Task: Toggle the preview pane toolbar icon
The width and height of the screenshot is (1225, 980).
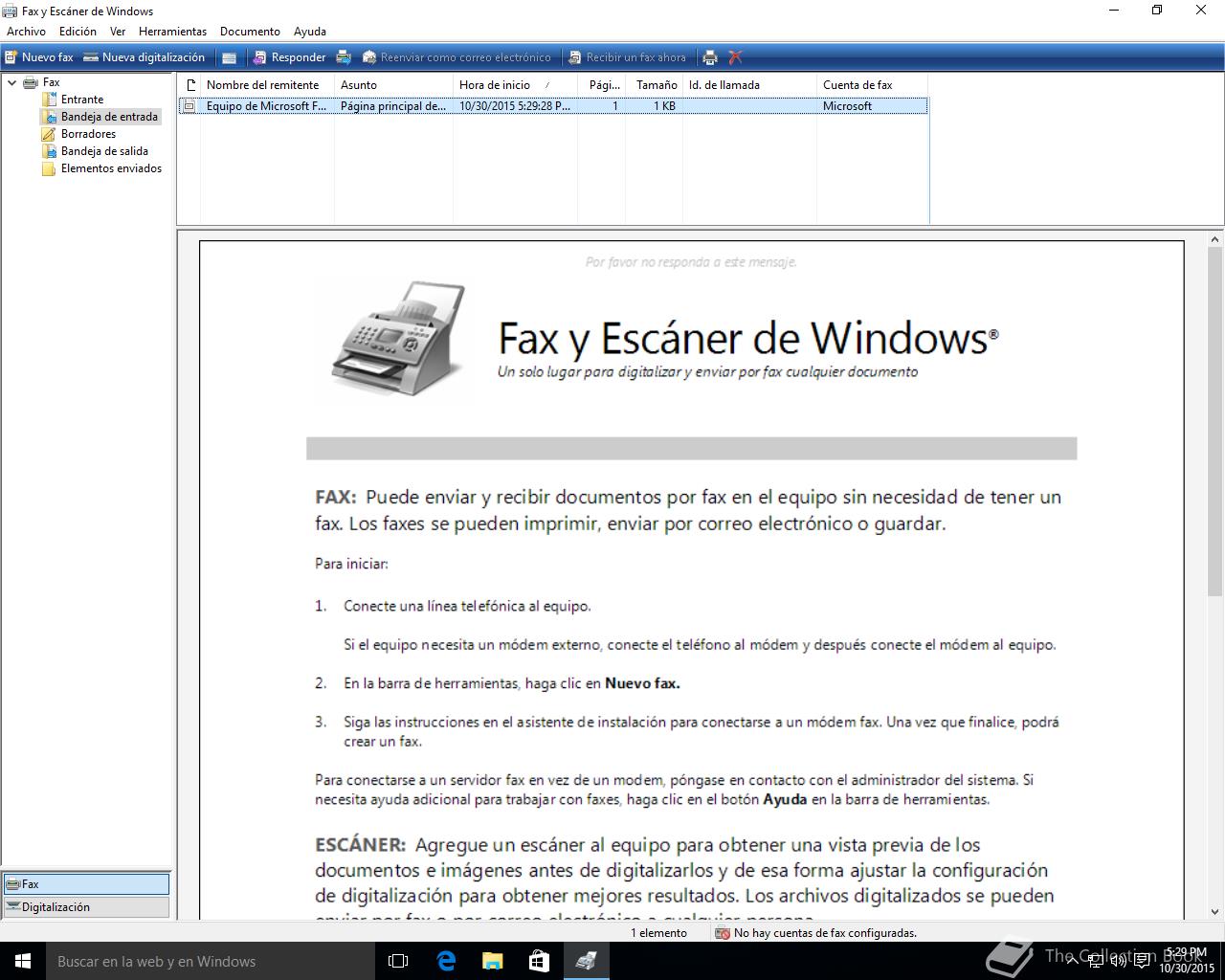Action: [230, 57]
